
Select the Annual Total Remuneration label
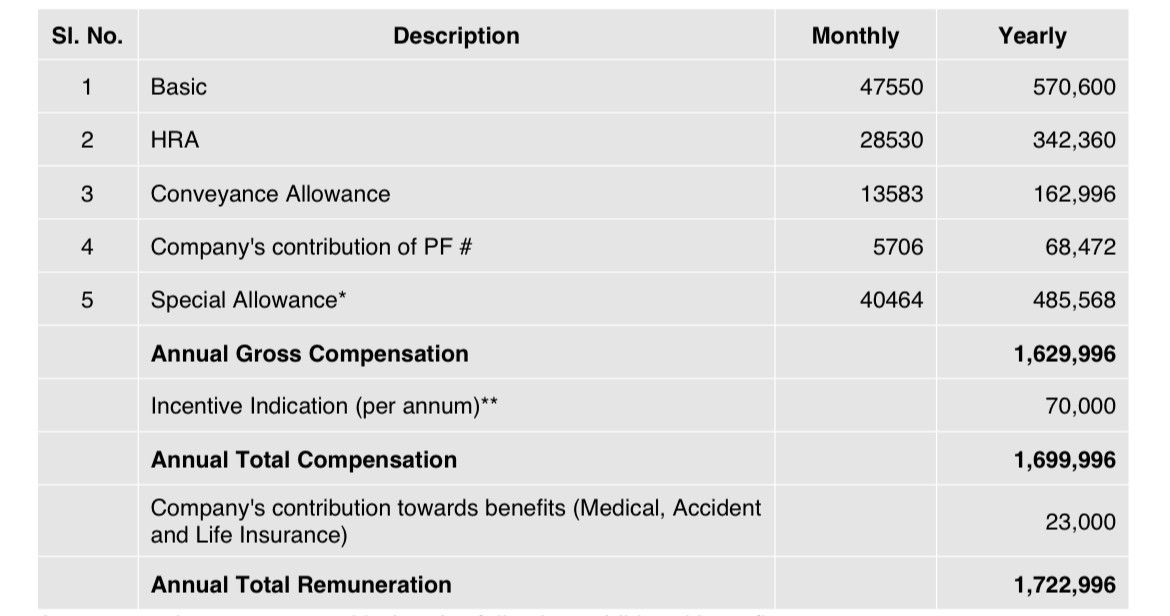pos(301,585)
